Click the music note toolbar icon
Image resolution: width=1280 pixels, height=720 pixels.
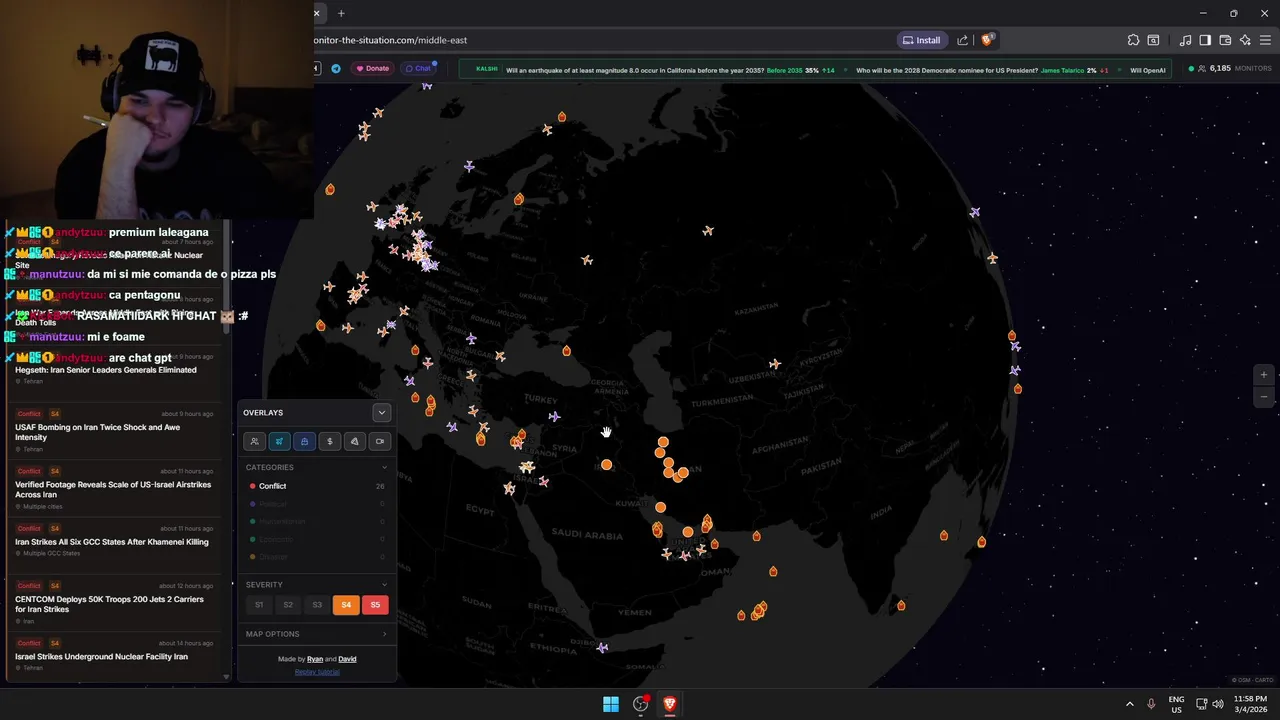1185,40
